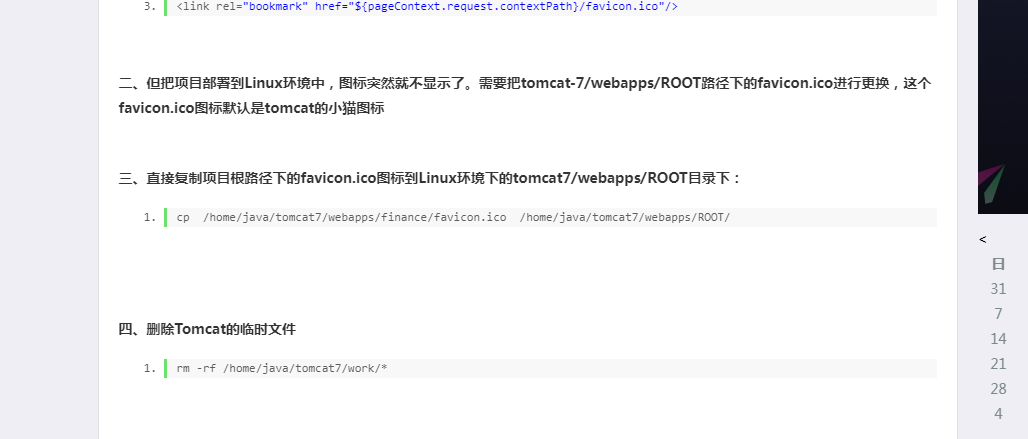Select calendar day 4
1028x439 pixels.
click(998, 413)
